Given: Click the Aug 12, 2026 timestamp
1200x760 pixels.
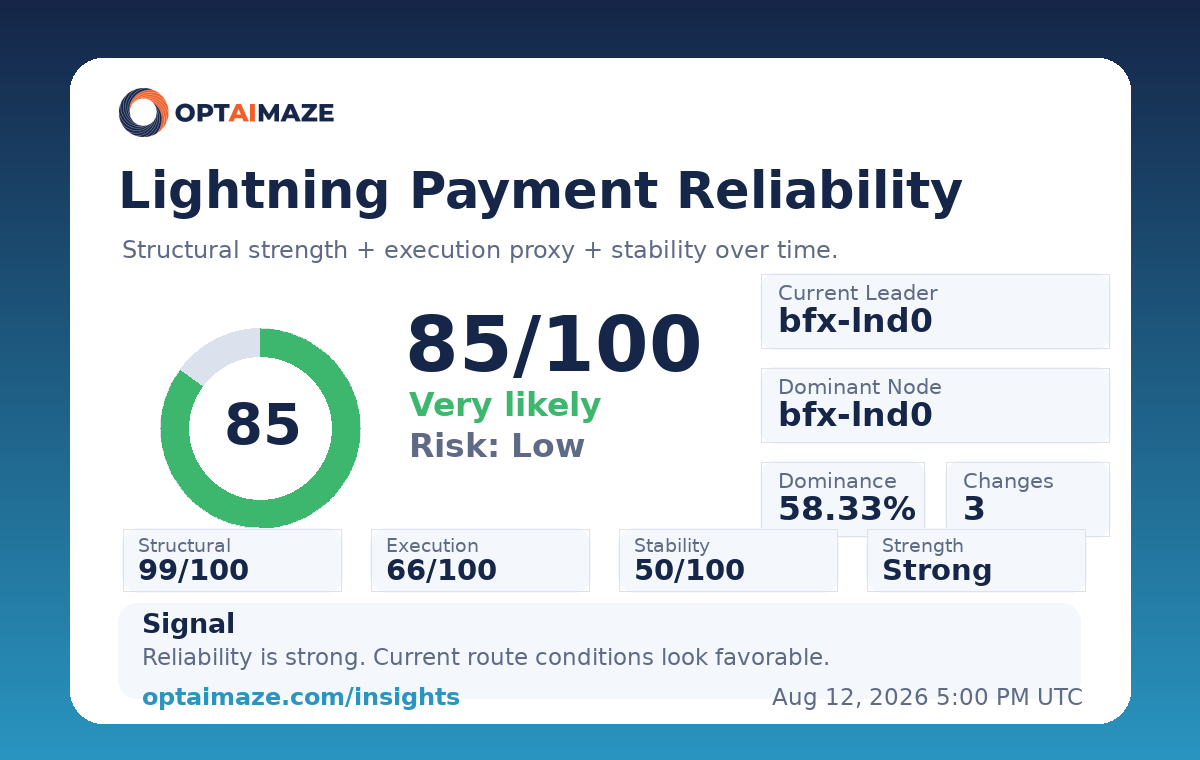Looking at the screenshot, I should tap(927, 697).
